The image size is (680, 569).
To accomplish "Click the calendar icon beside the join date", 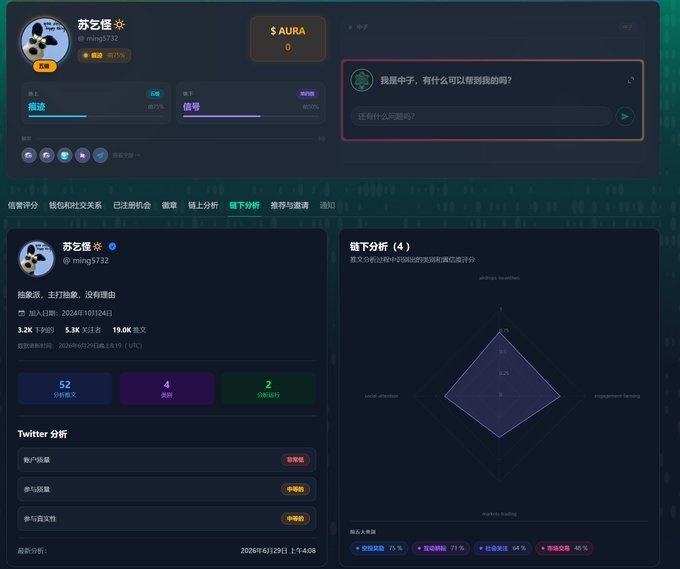I will click(x=21, y=313).
